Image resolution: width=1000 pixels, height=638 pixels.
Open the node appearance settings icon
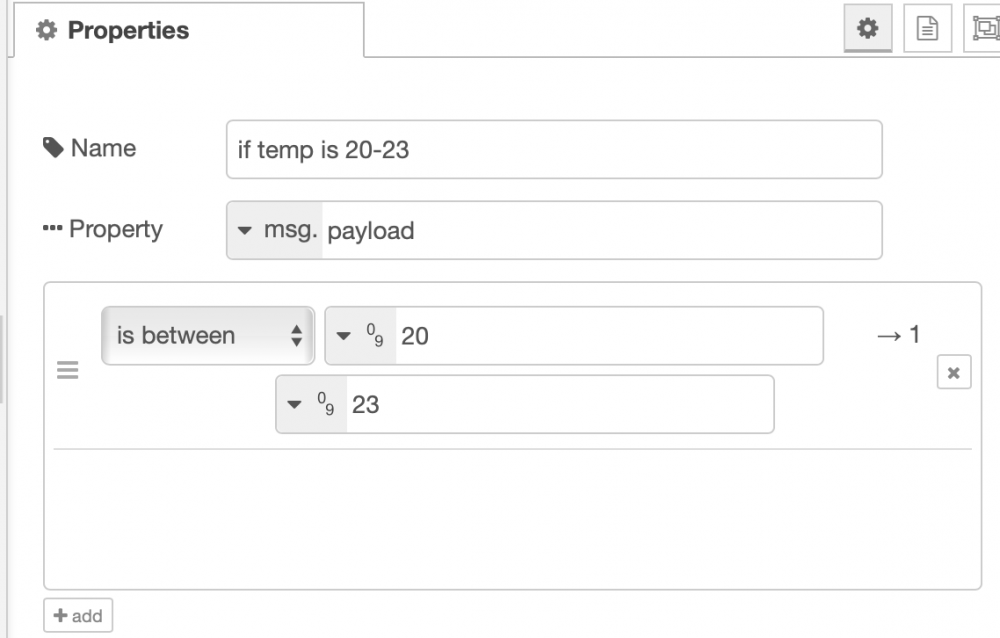tap(981, 30)
